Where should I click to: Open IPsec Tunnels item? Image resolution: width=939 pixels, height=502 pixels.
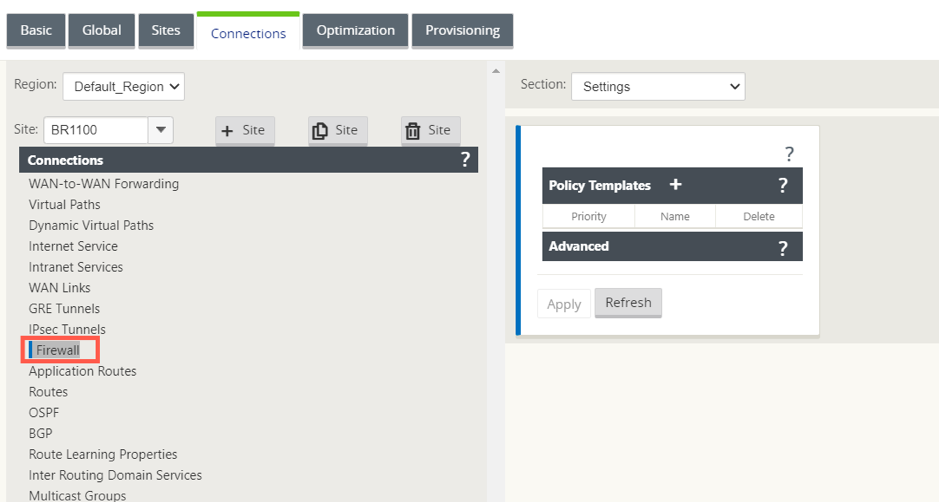click(x=67, y=329)
